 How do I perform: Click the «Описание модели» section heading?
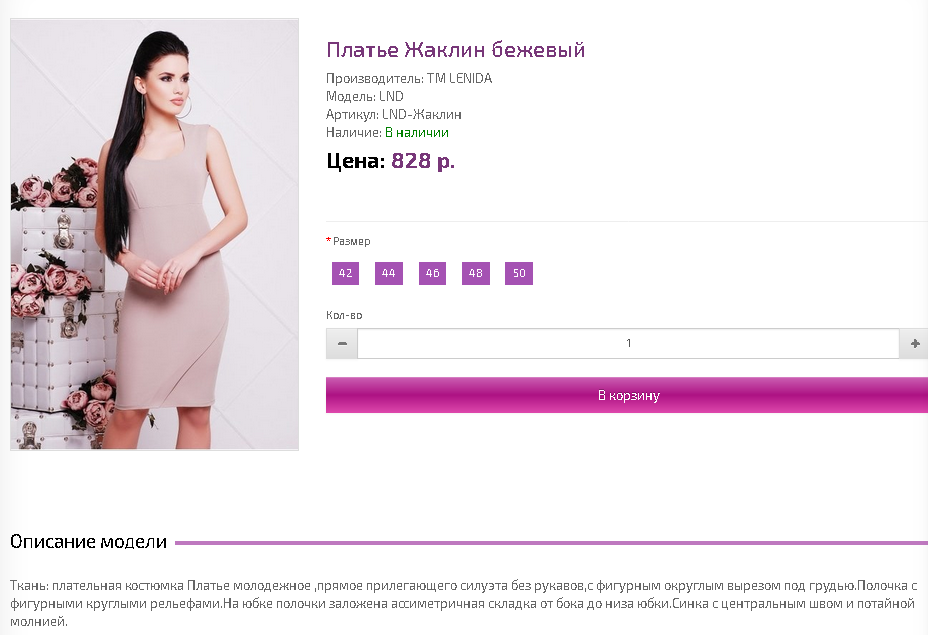pos(88,542)
